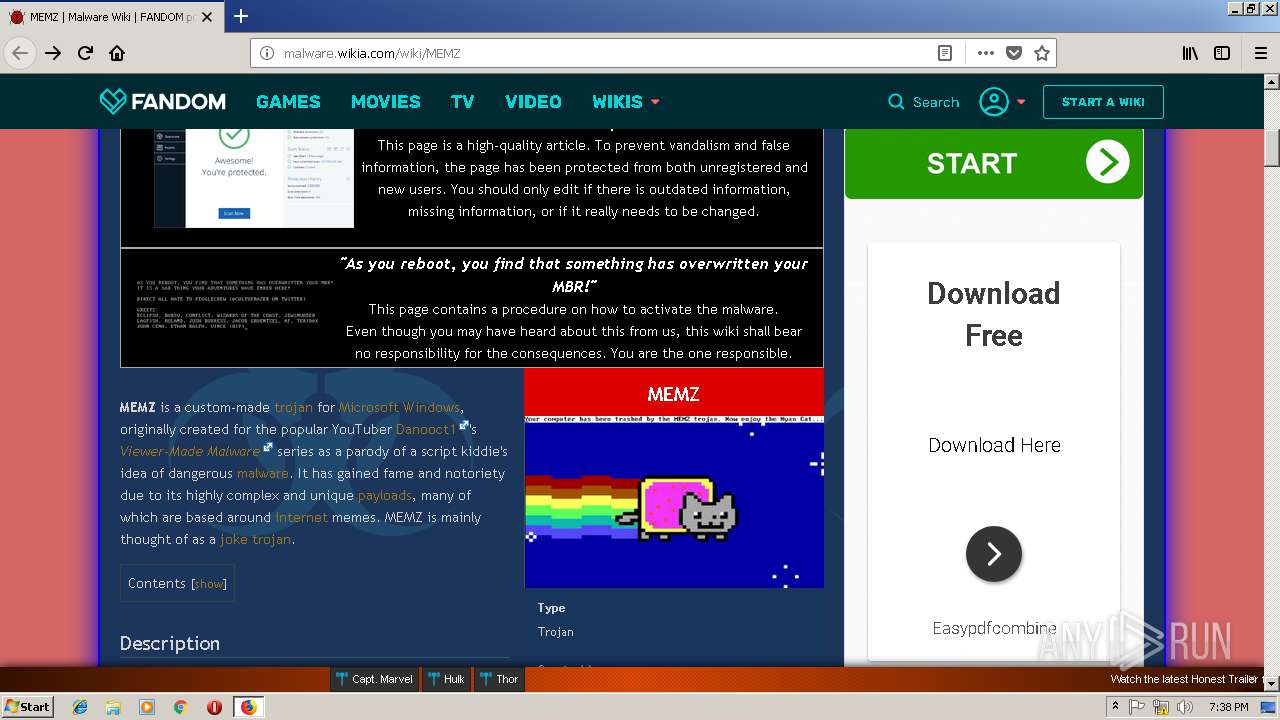The width and height of the screenshot is (1280, 720).
Task: Open the volume speaker tray icon
Action: (x=1185, y=707)
